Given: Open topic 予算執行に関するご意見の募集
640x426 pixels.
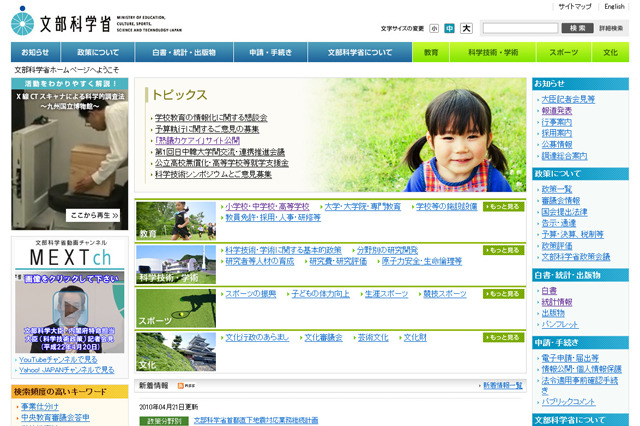Looking at the screenshot, I should 207,129.
